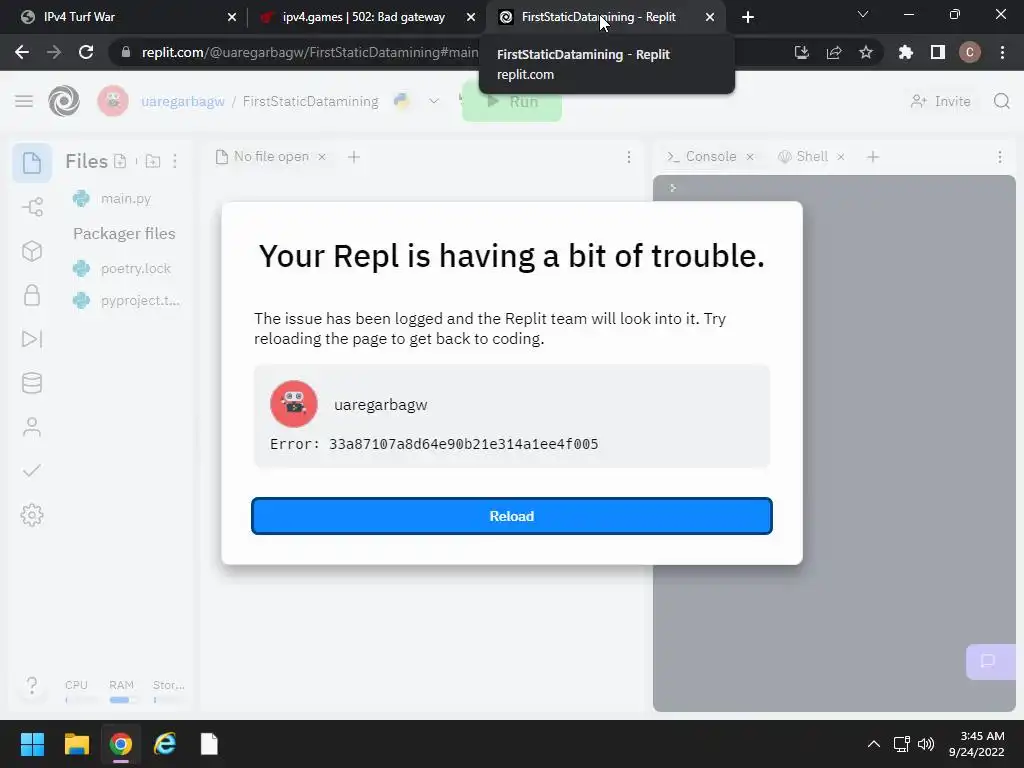Focus the replit.com address bar
Viewport: 1024px width, 768px height.
(x=310, y=52)
